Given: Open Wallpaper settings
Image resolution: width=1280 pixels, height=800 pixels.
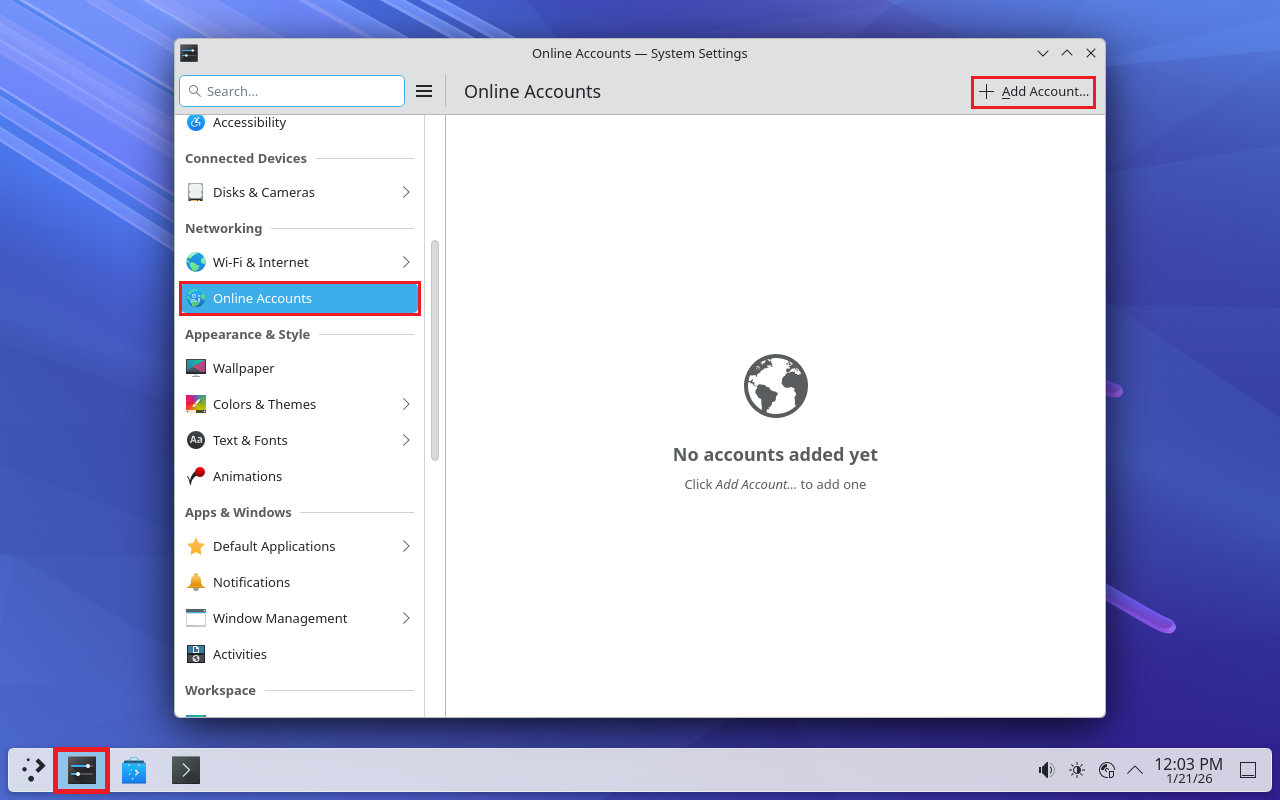Looking at the screenshot, I should (243, 368).
